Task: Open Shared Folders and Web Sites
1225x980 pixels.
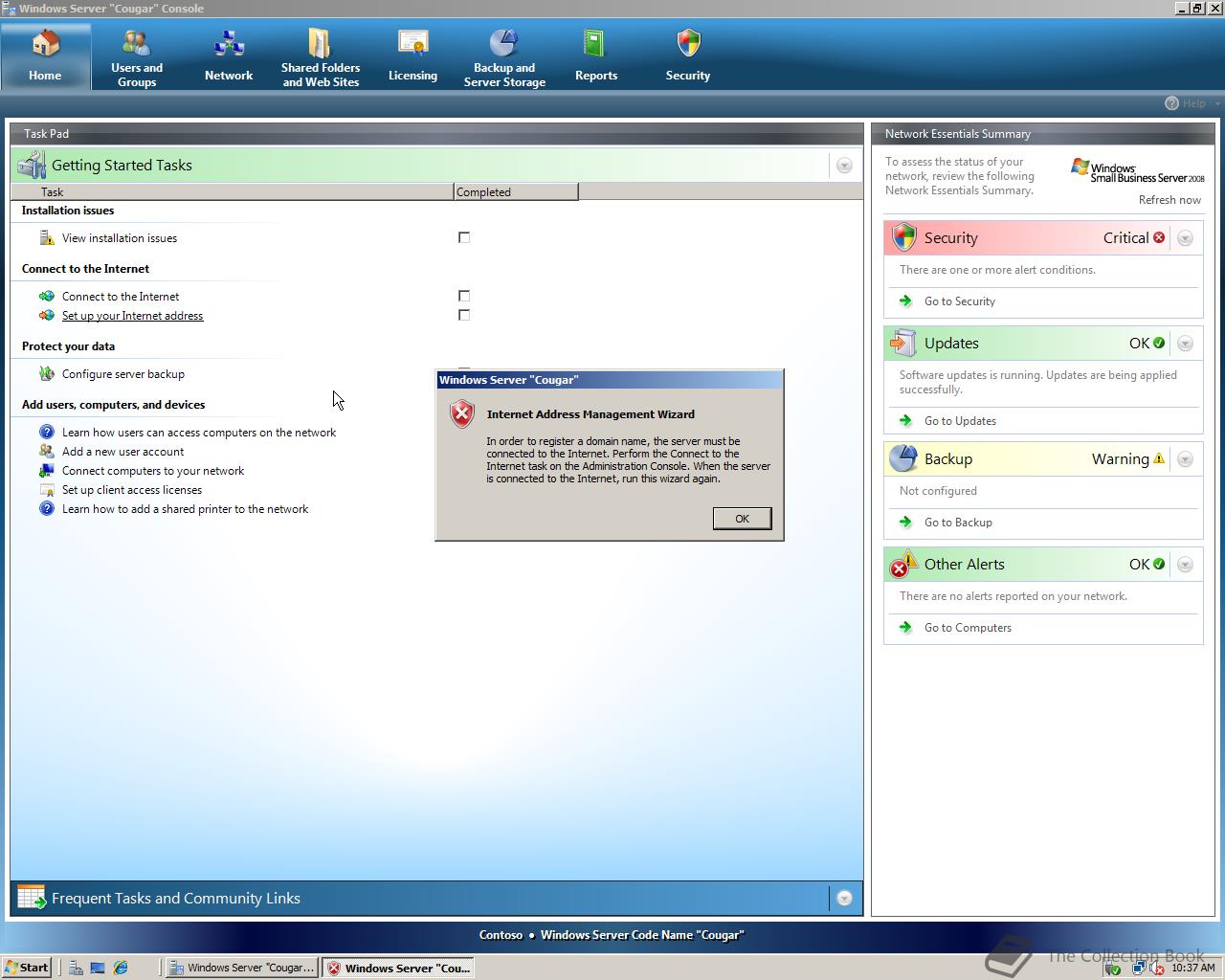Action: click(x=321, y=58)
